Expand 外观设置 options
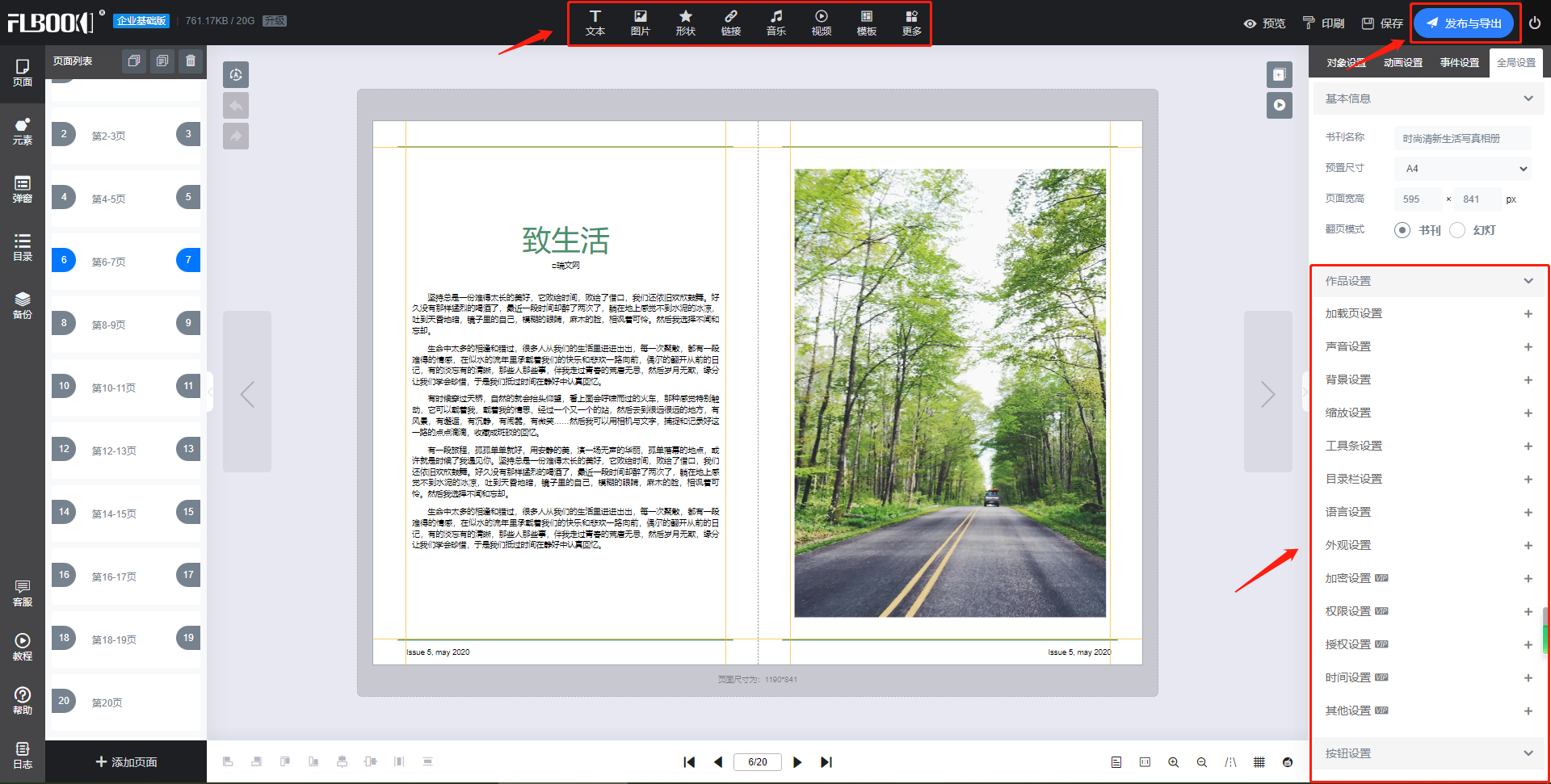The image size is (1551, 784). click(1528, 546)
